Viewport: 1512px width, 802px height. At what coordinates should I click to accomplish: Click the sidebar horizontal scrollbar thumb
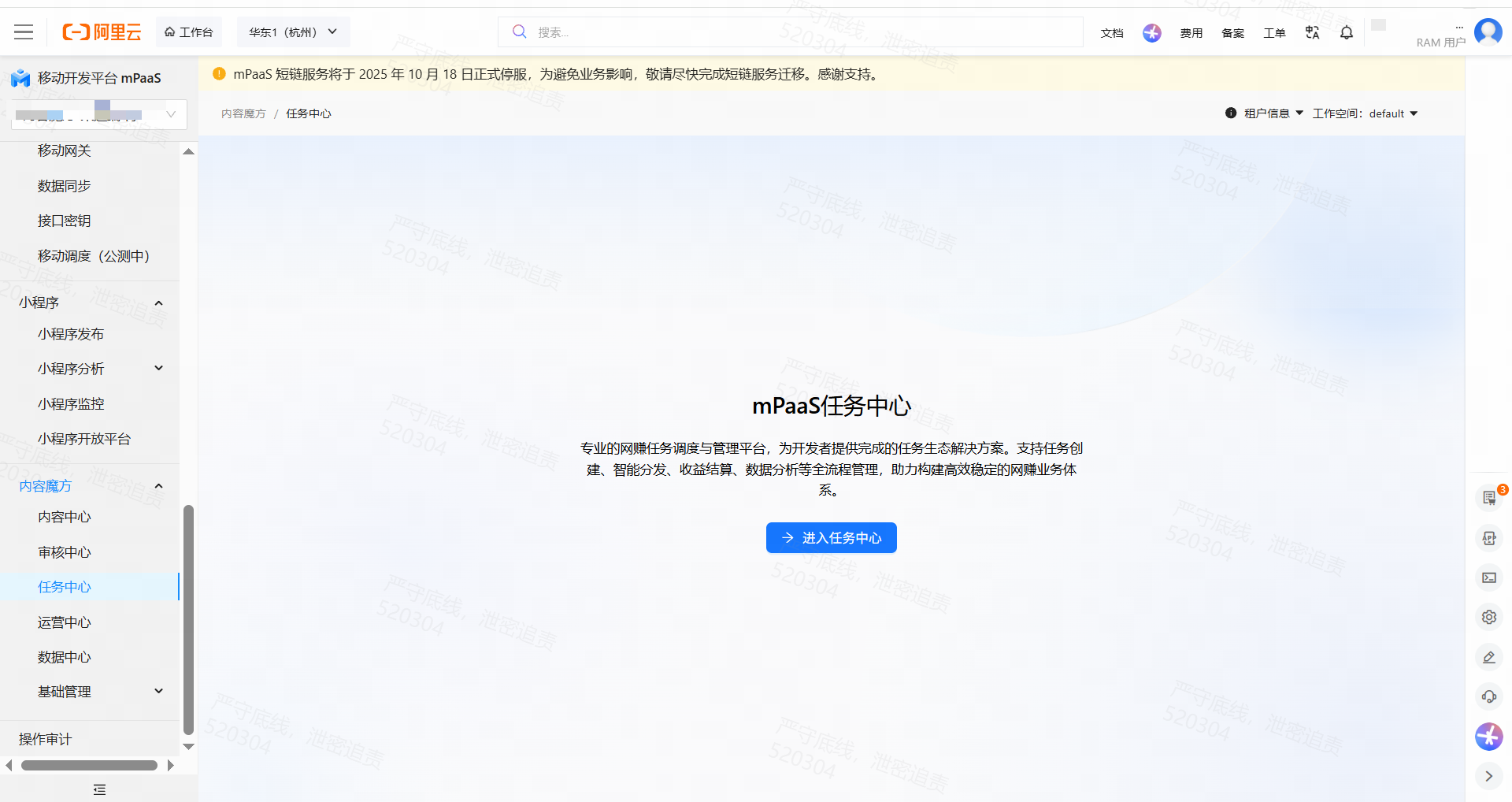(89, 765)
